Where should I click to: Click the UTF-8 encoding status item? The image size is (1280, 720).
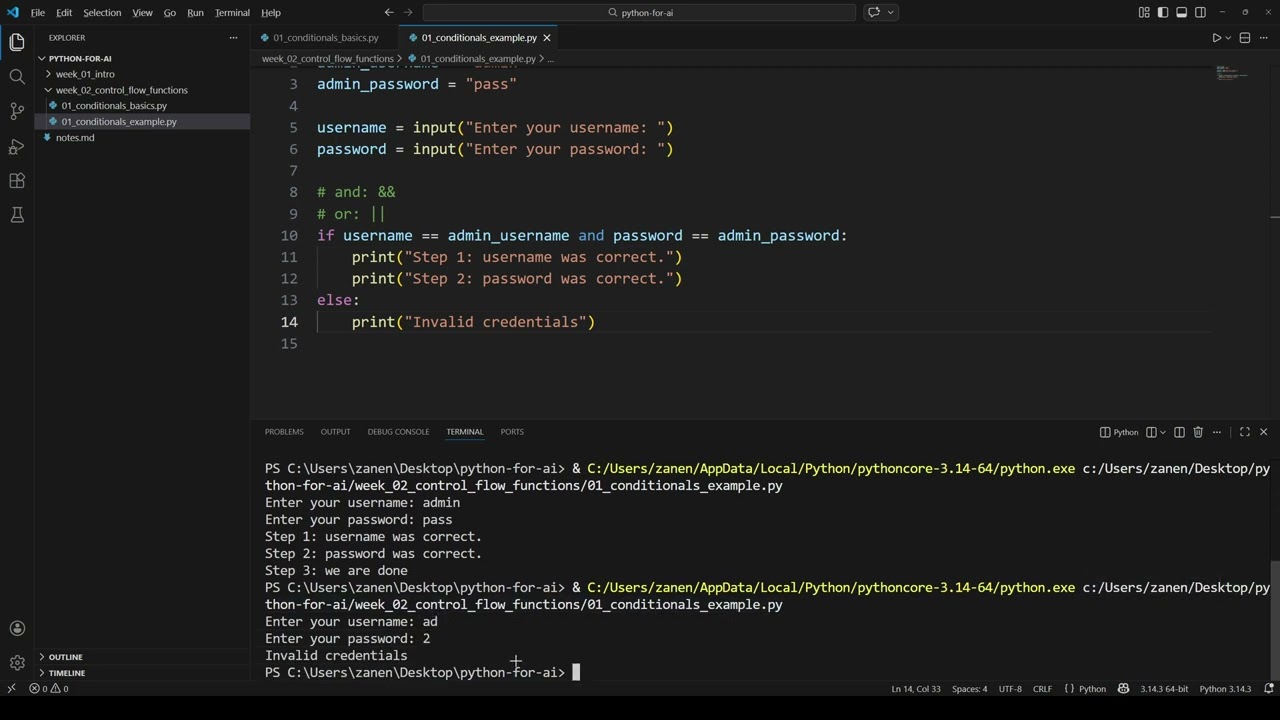(1010, 689)
